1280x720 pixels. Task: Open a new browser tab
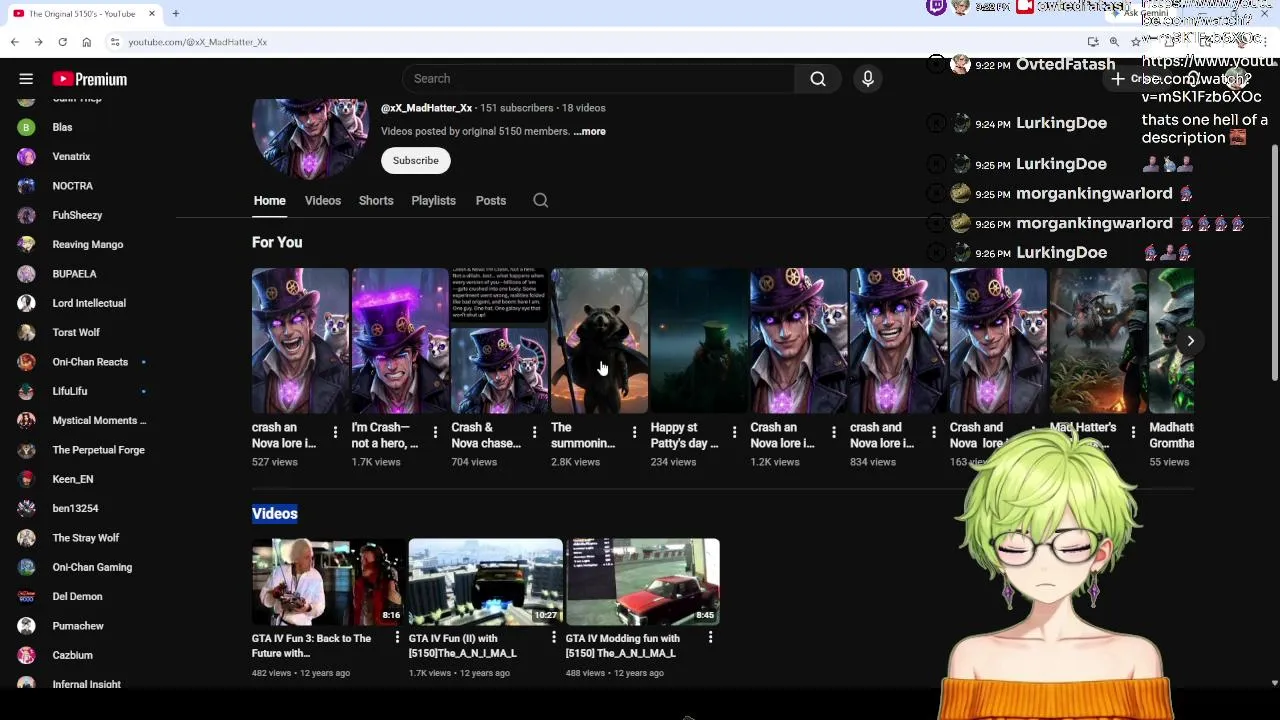(175, 14)
